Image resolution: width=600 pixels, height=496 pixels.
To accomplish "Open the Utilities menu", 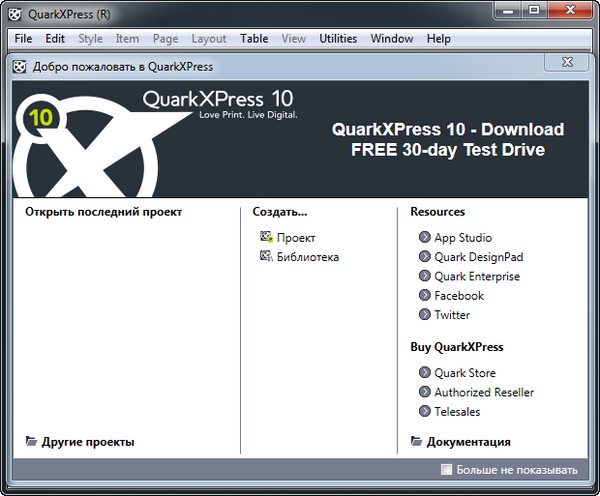I will pos(338,39).
